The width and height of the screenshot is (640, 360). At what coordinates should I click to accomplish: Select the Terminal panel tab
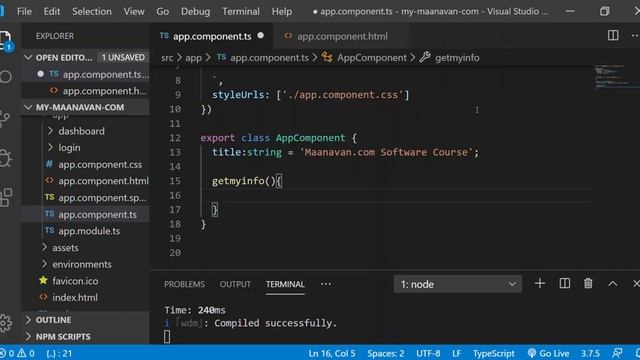285,284
